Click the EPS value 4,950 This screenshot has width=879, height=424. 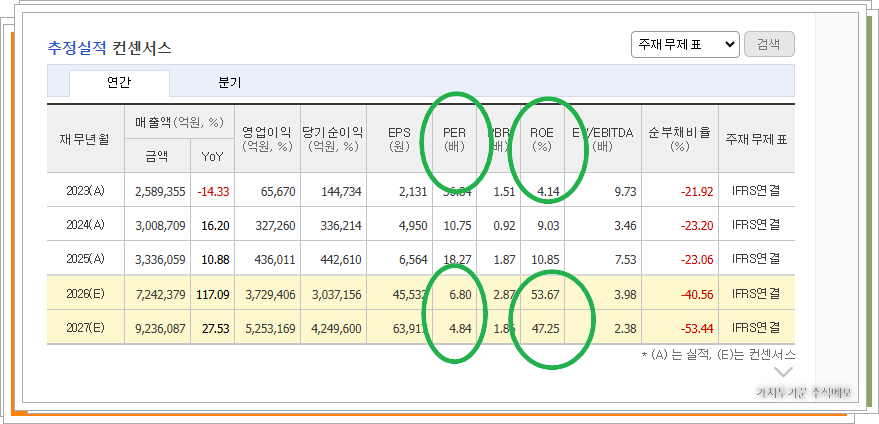[x=414, y=226]
